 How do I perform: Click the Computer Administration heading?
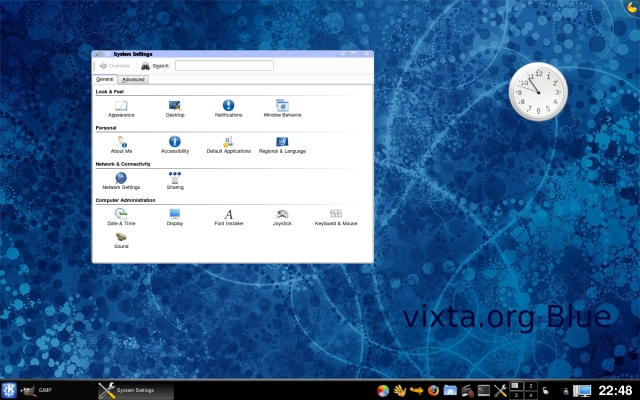tap(125, 200)
